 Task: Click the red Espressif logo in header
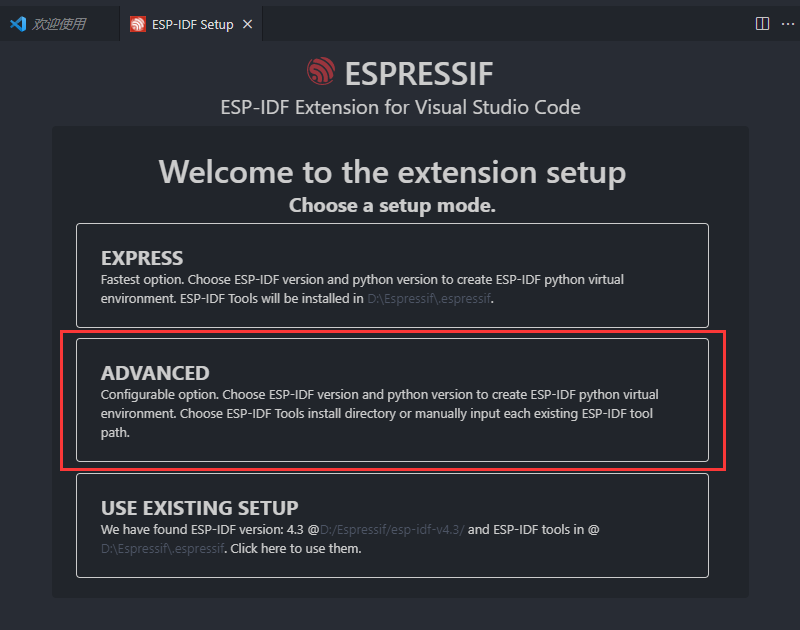pos(321,71)
